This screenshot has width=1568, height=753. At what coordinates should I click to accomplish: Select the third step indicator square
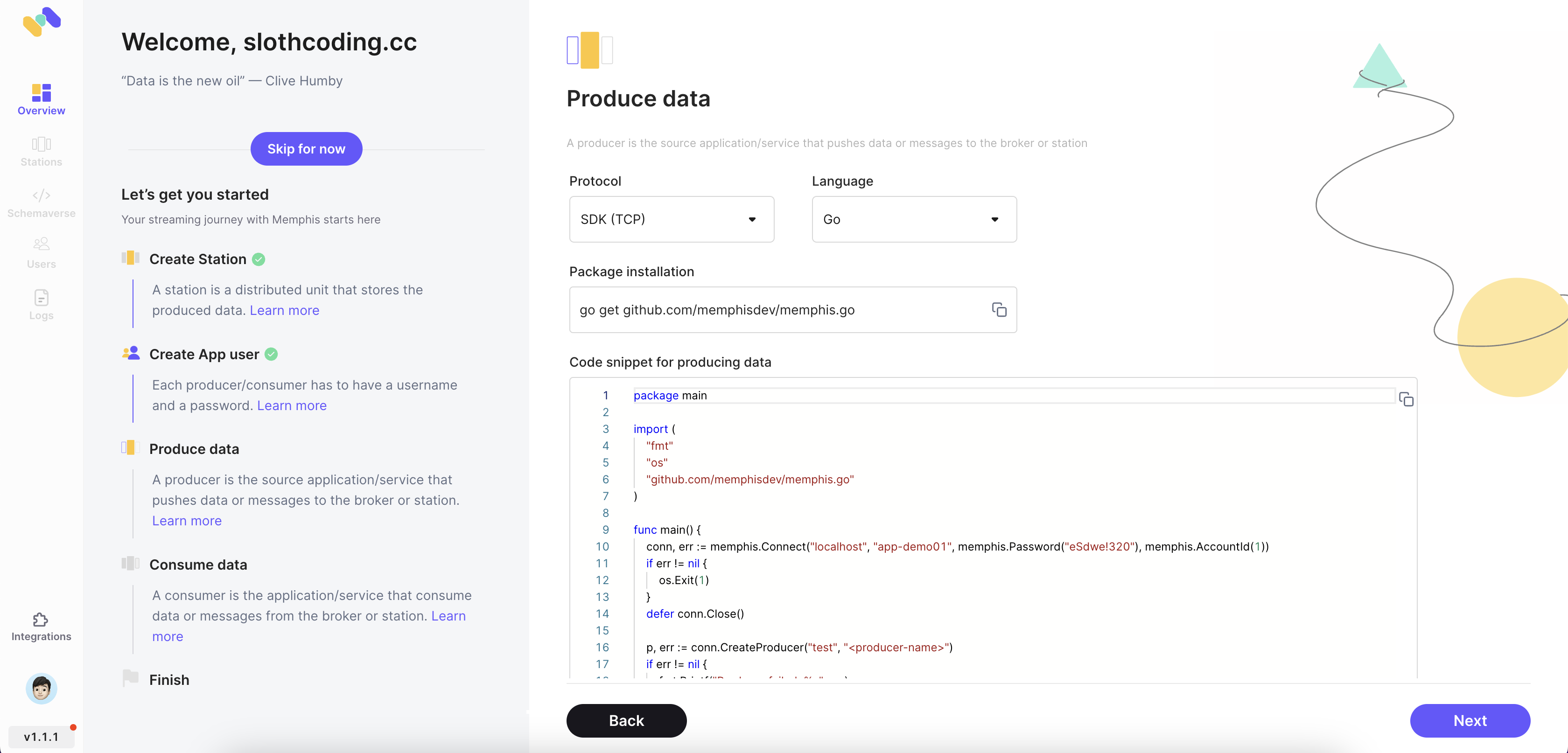pyautogui.click(x=607, y=50)
